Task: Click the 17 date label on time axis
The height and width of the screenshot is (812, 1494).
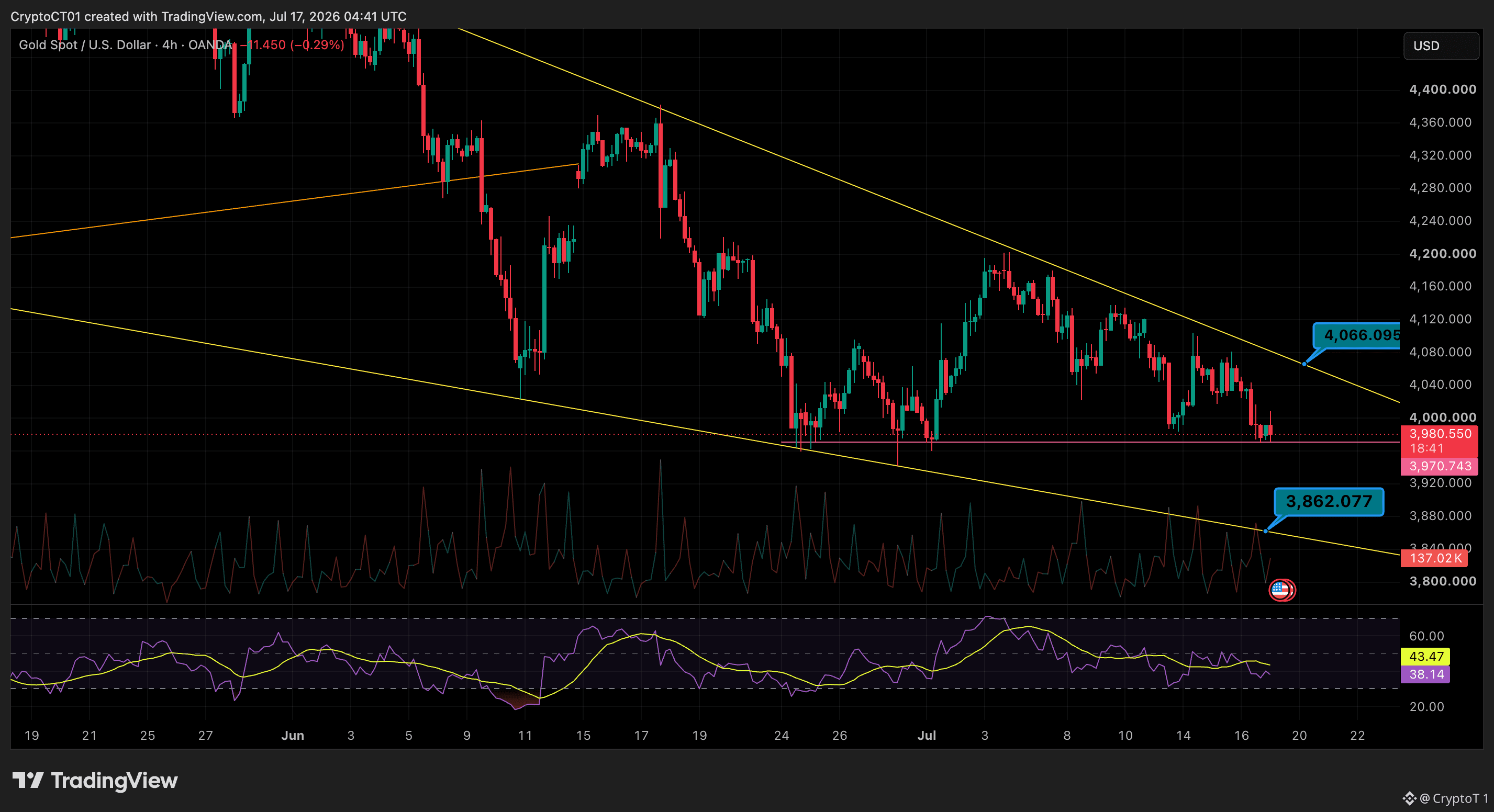Action: (x=641, y=736)
